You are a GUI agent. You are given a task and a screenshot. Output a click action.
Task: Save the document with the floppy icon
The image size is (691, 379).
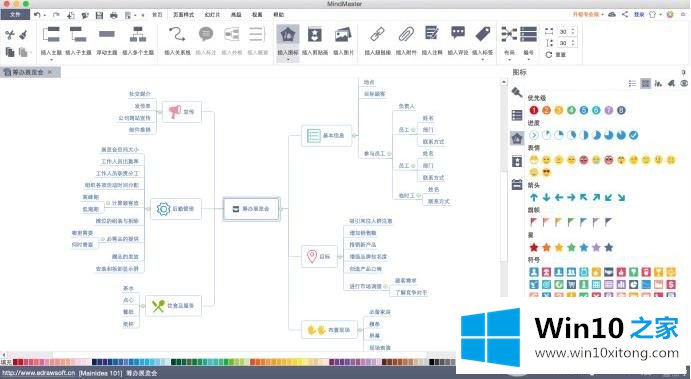(x=100, y=15)
